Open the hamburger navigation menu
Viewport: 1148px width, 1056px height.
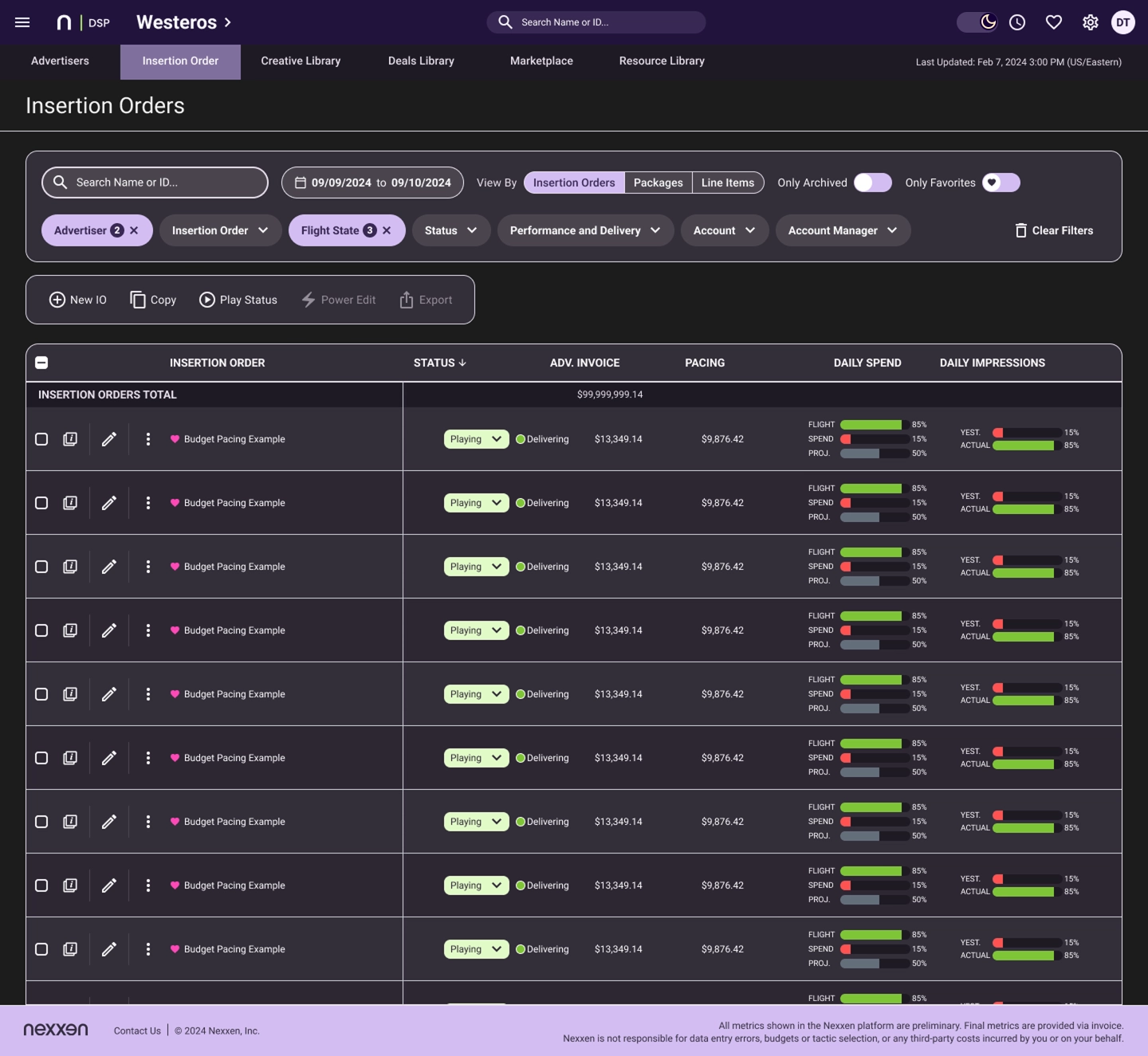(x=22, y=22)
